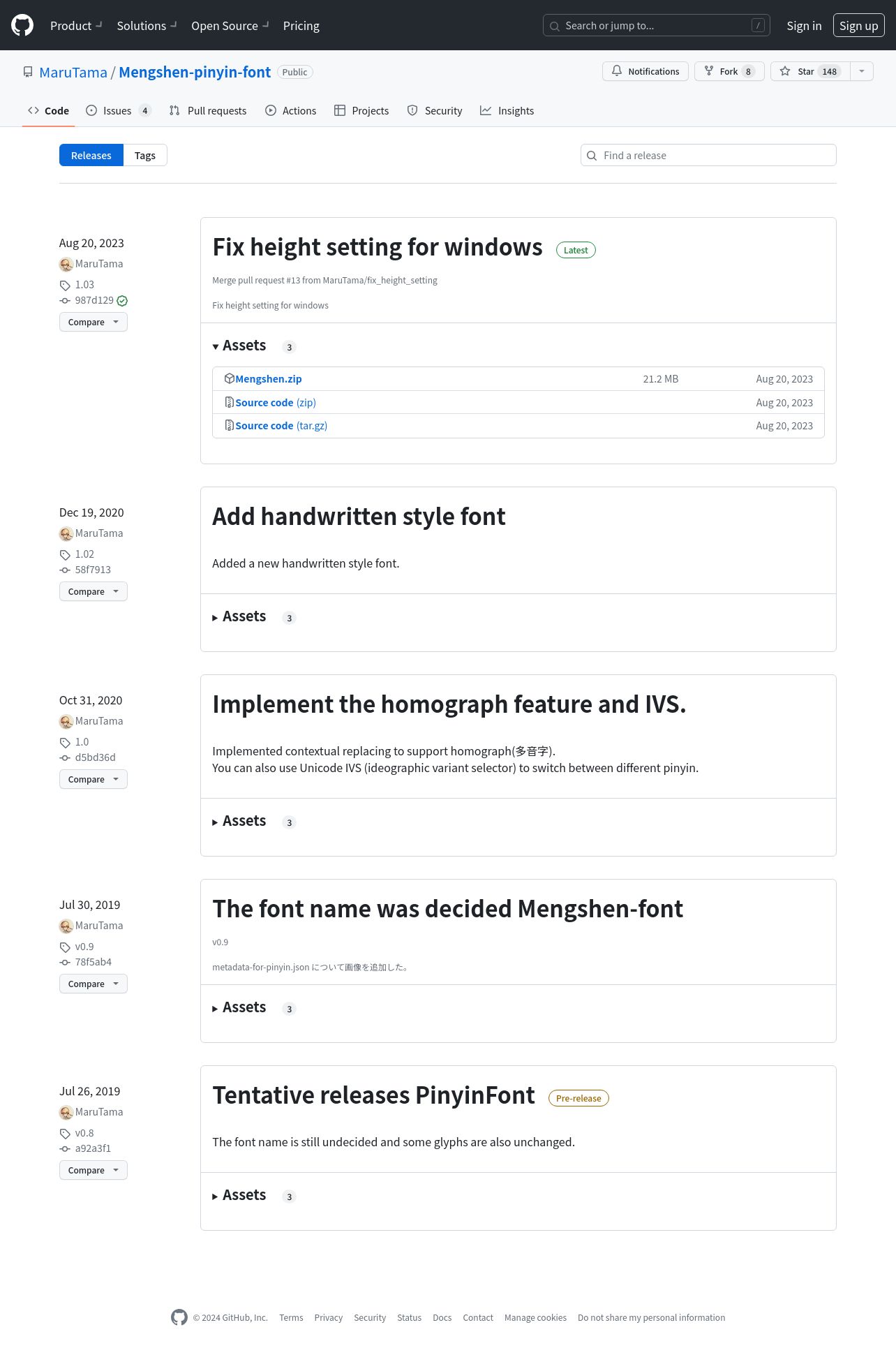Viewport: 896px width, 1355px height.
Task: Fork the repository using Fork button
Action: point(729,71)
